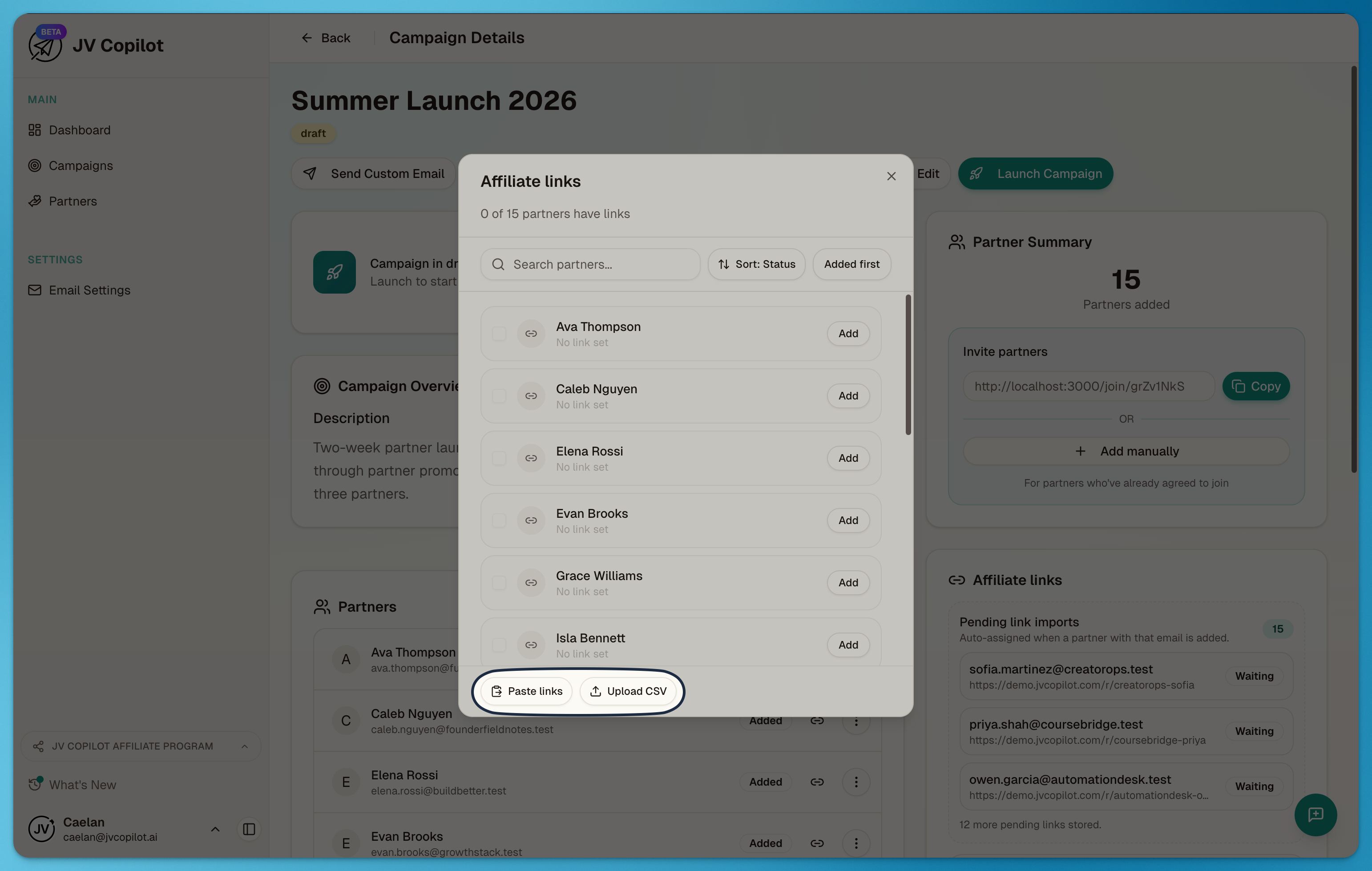Screen dimensions: 1372x871
Task: Copy the partner invite link
Action: pos(1256,386)
